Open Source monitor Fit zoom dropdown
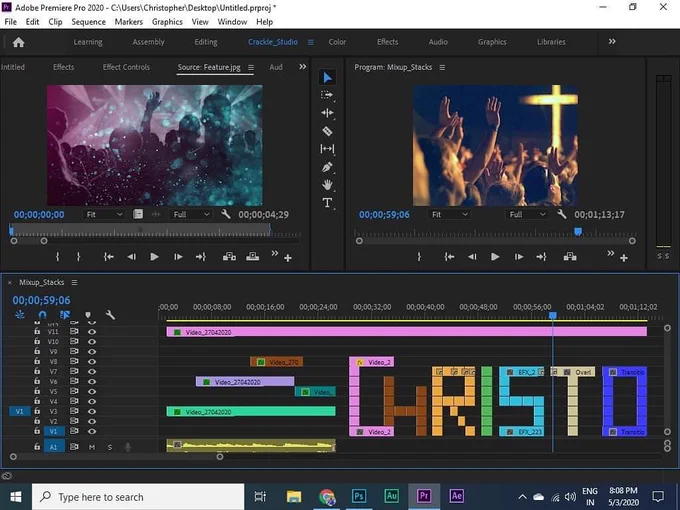The image size is (680, 510). point(104,214)
